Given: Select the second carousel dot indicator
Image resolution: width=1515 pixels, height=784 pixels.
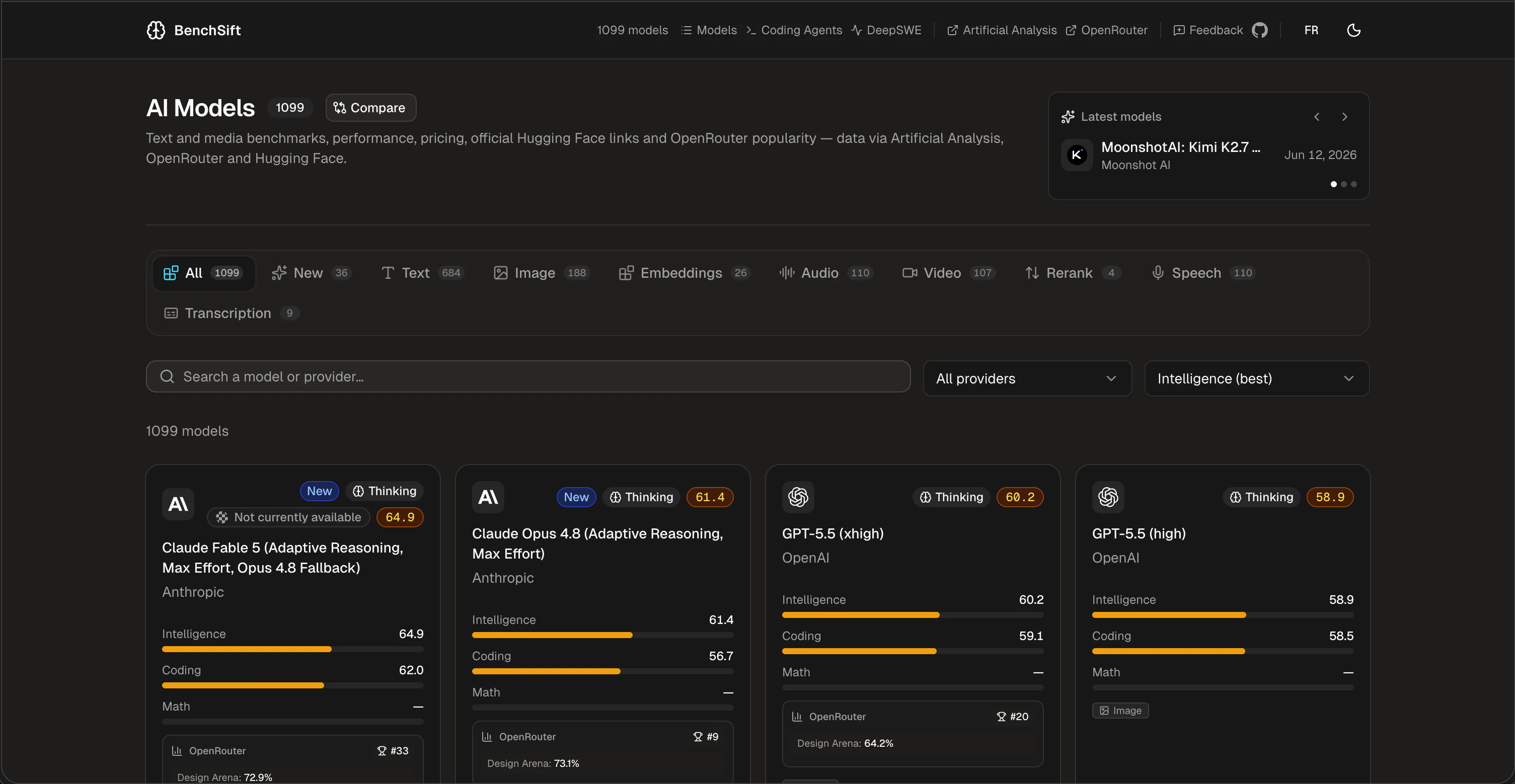Looking at the screenshot, I should (x=1344, y=184).
